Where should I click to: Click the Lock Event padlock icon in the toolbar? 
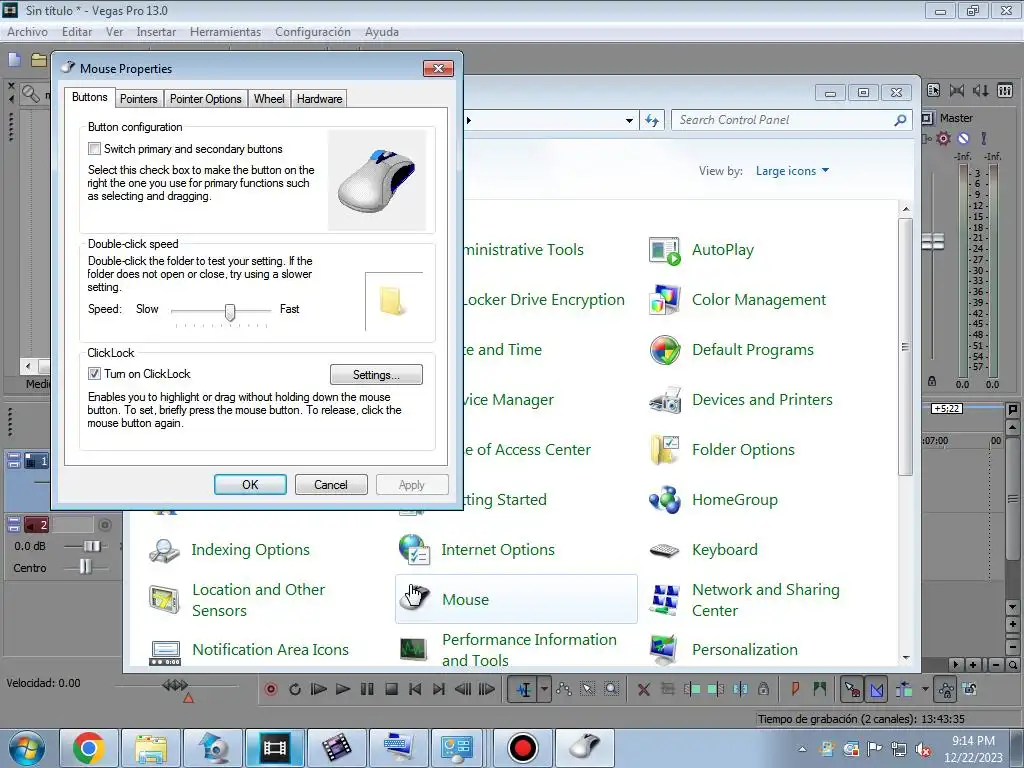763,689
